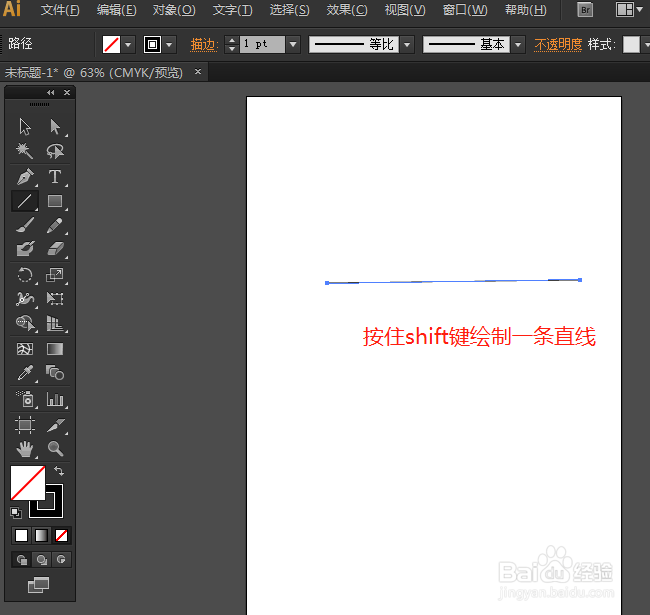Open the 对象(O) menu
This screenshot has height=615, width=650.
tap(174, 10)
